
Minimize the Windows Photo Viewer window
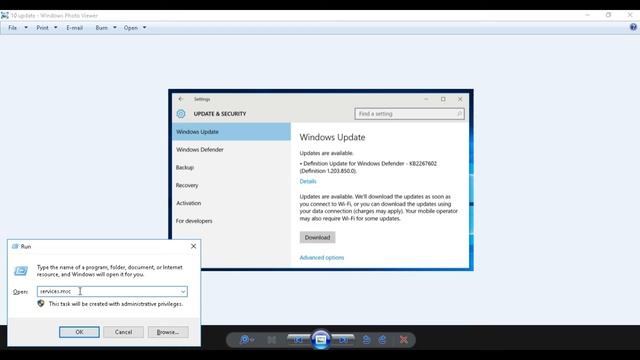(x=587, y=15)
